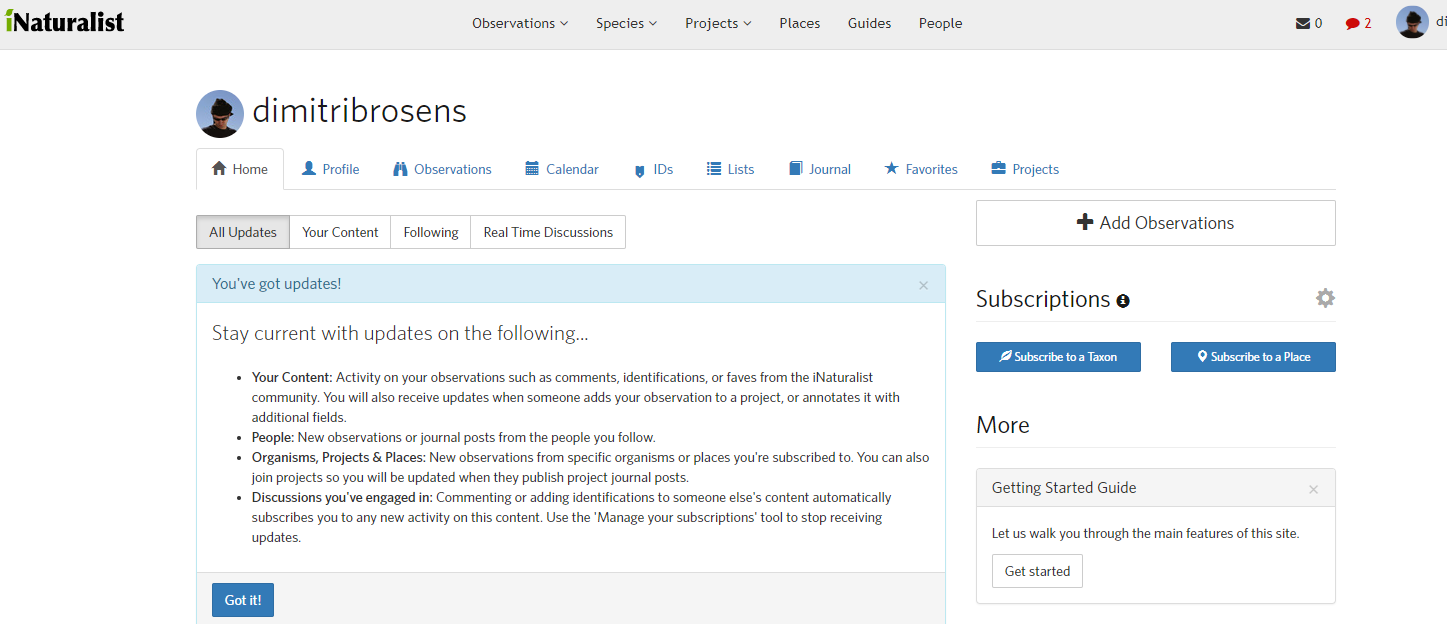Select the Real Time Discussions filter
Viewport: 1447px width, 624px height.
(548, 232)
